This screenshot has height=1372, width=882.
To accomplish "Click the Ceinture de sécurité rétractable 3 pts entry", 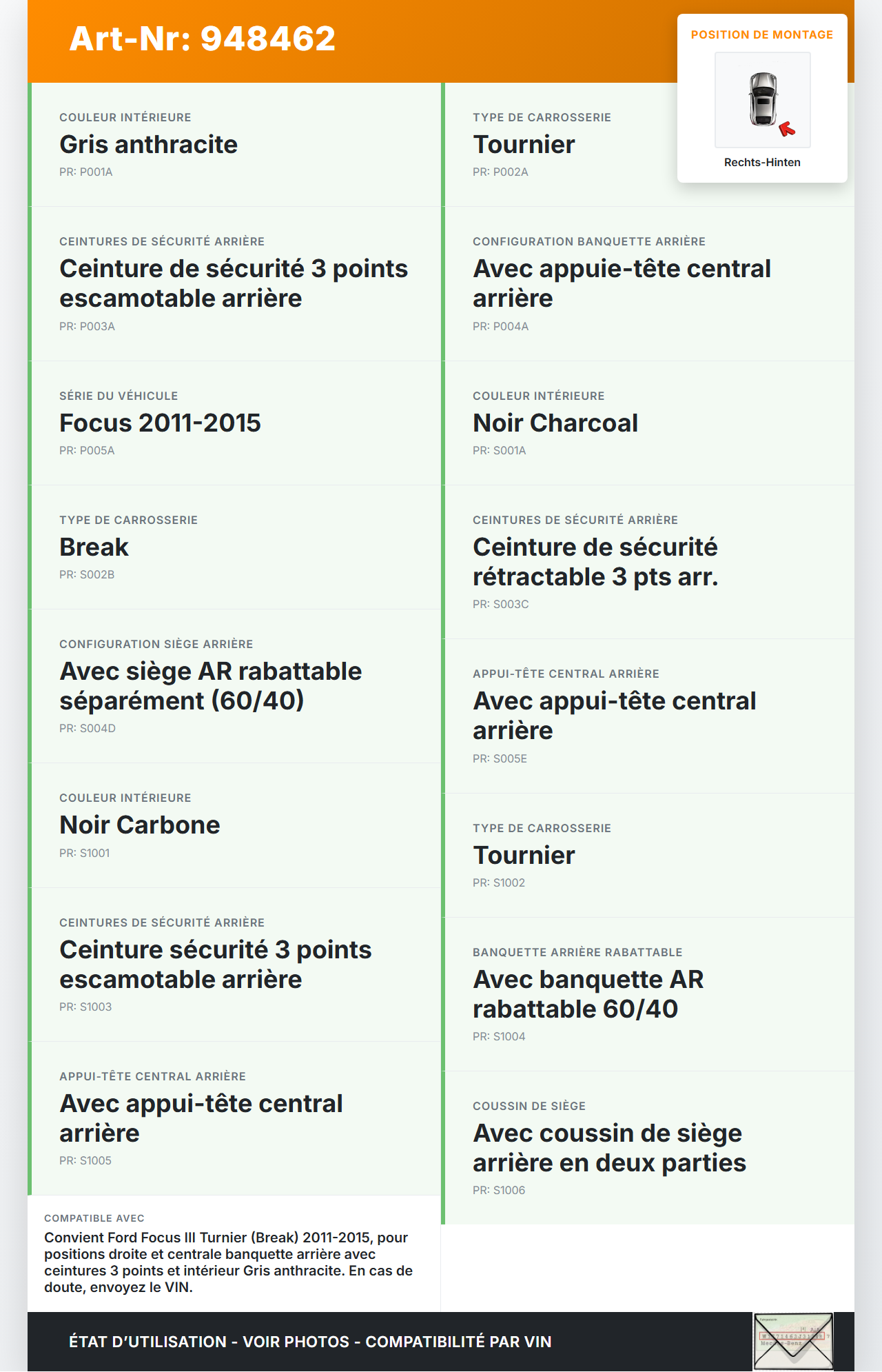I will [595, 562].
